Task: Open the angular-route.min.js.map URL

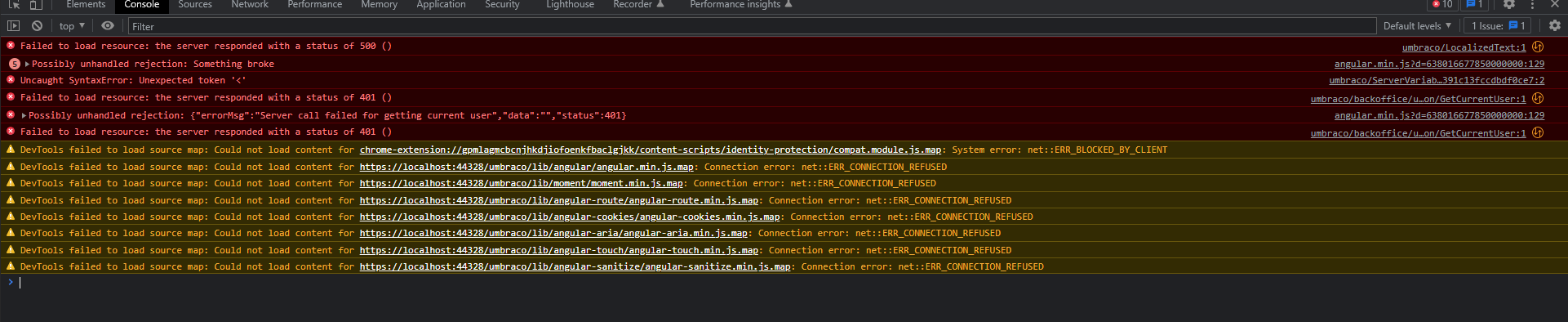Action: [559, 200]
